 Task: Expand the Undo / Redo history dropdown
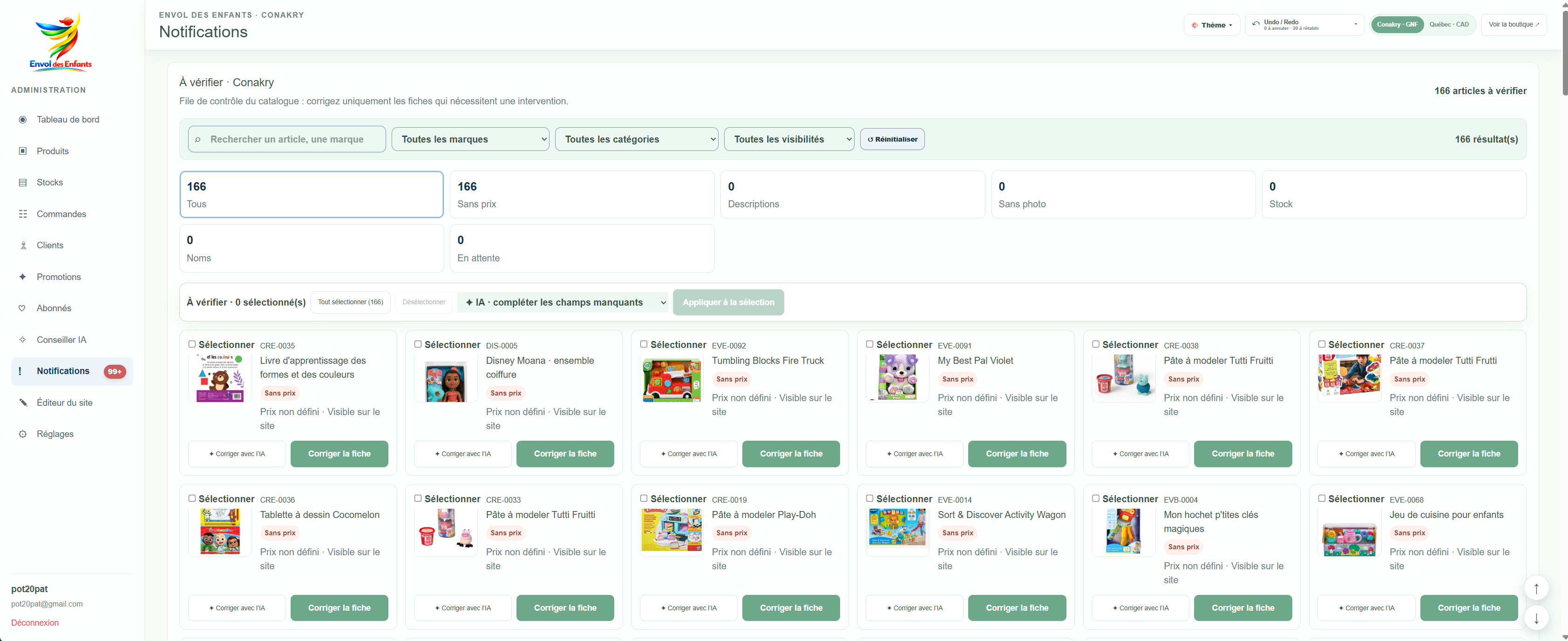point(1304,25)
